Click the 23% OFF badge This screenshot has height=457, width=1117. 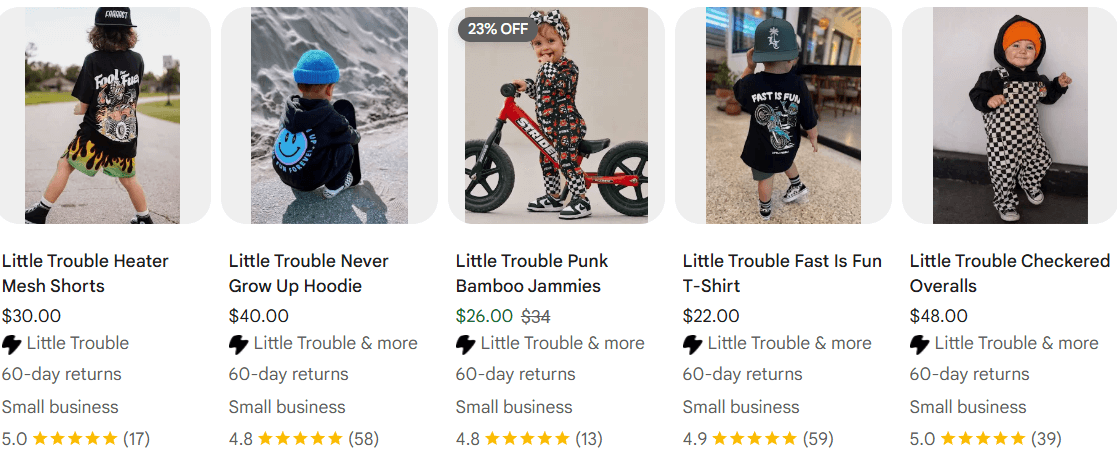[x=498, y=29]
